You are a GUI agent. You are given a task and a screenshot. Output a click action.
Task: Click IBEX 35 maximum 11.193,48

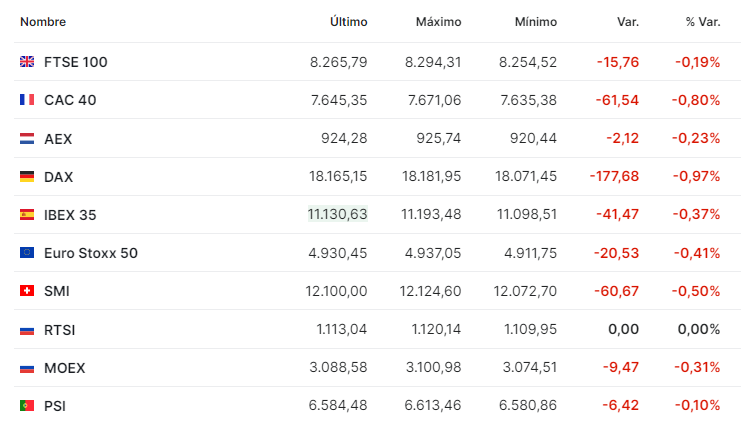coord(431,214)
